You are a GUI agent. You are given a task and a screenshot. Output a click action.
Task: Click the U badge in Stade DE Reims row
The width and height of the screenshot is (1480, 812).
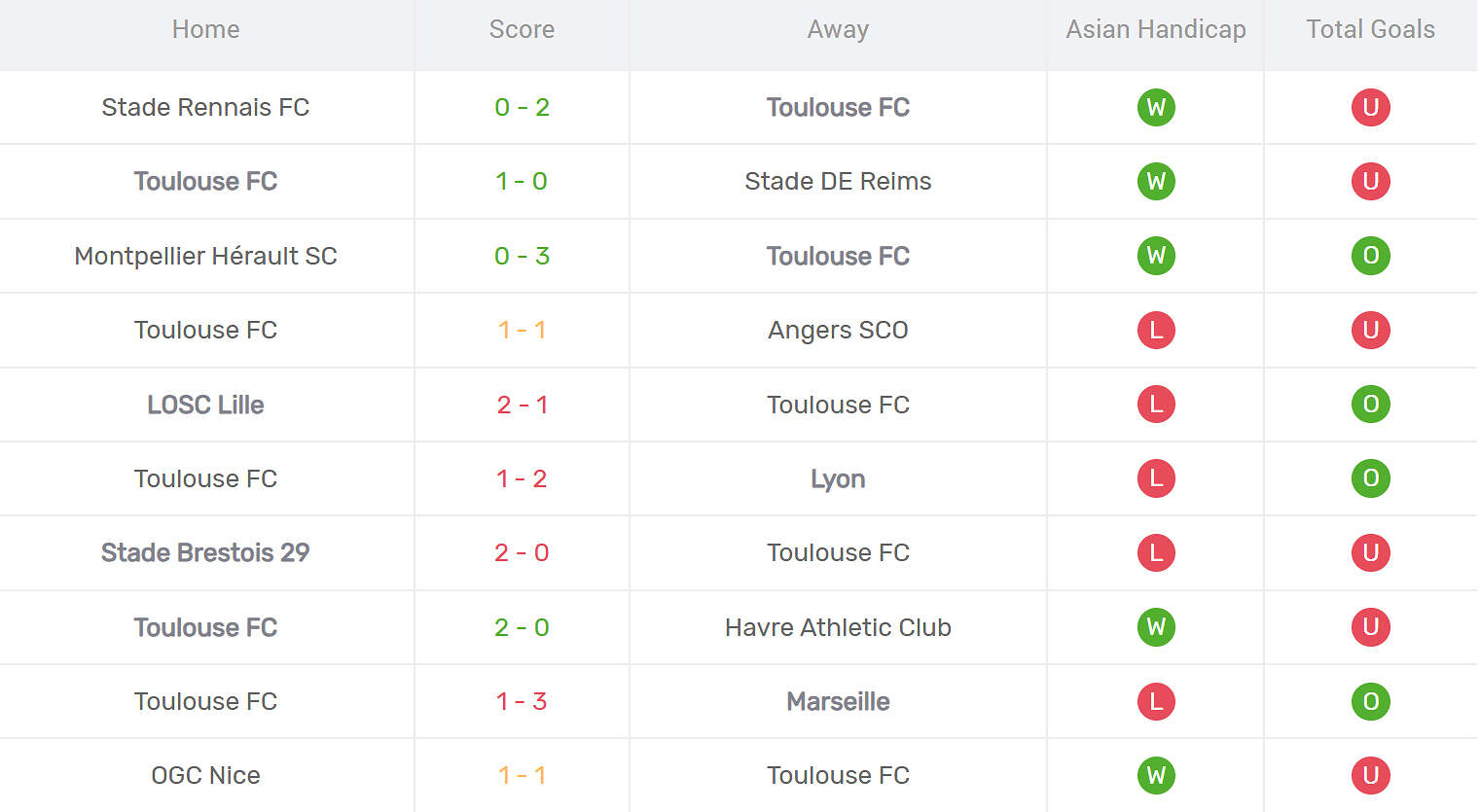coord(1370,181)
